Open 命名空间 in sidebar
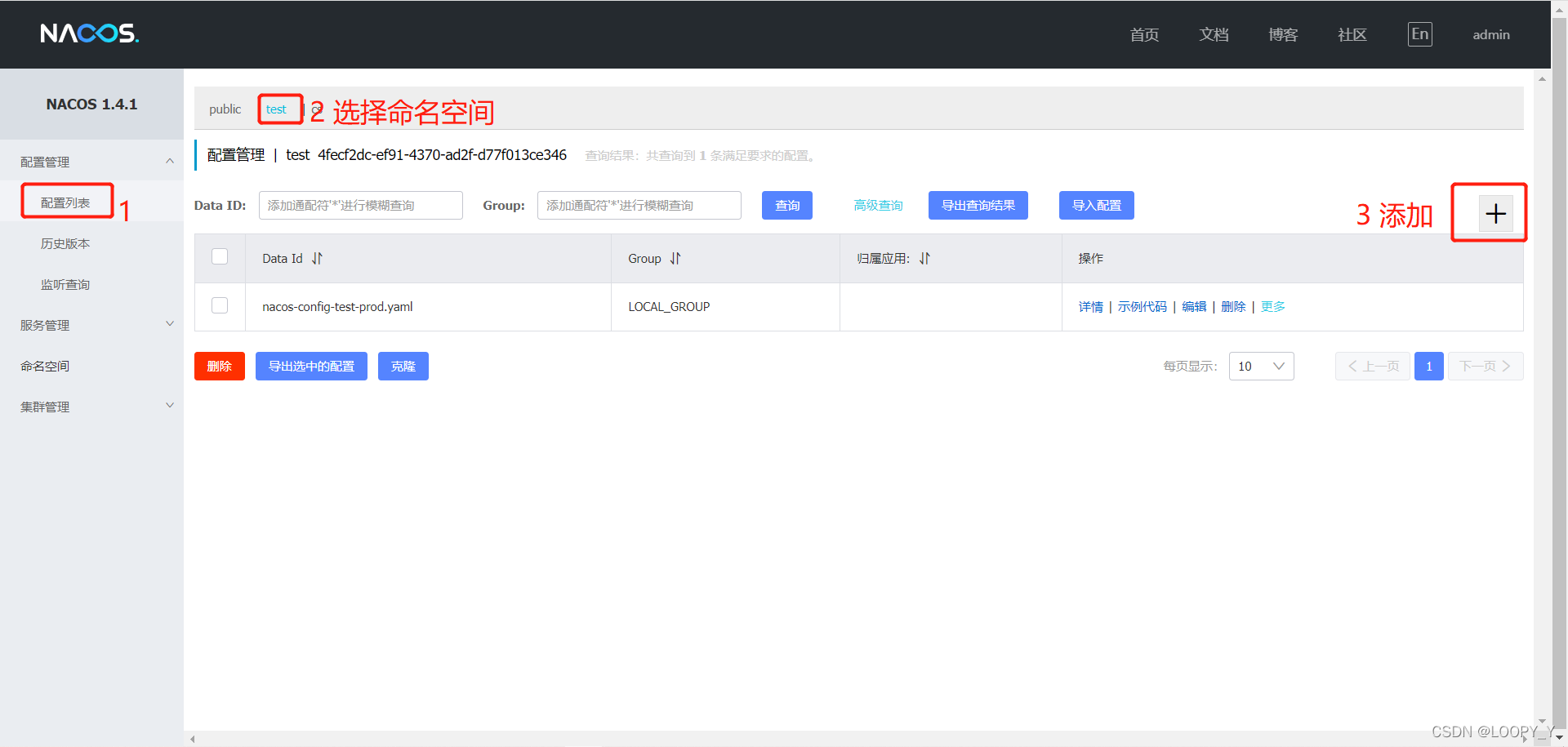1568x747 pixels. (x=45, y=366)
